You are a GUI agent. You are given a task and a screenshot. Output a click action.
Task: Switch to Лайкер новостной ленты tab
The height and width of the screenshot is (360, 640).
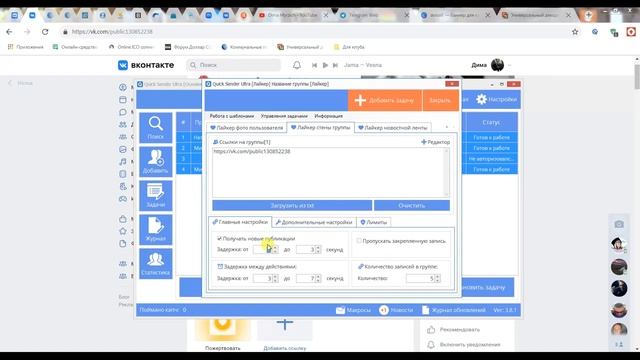(x=393, y=128)
